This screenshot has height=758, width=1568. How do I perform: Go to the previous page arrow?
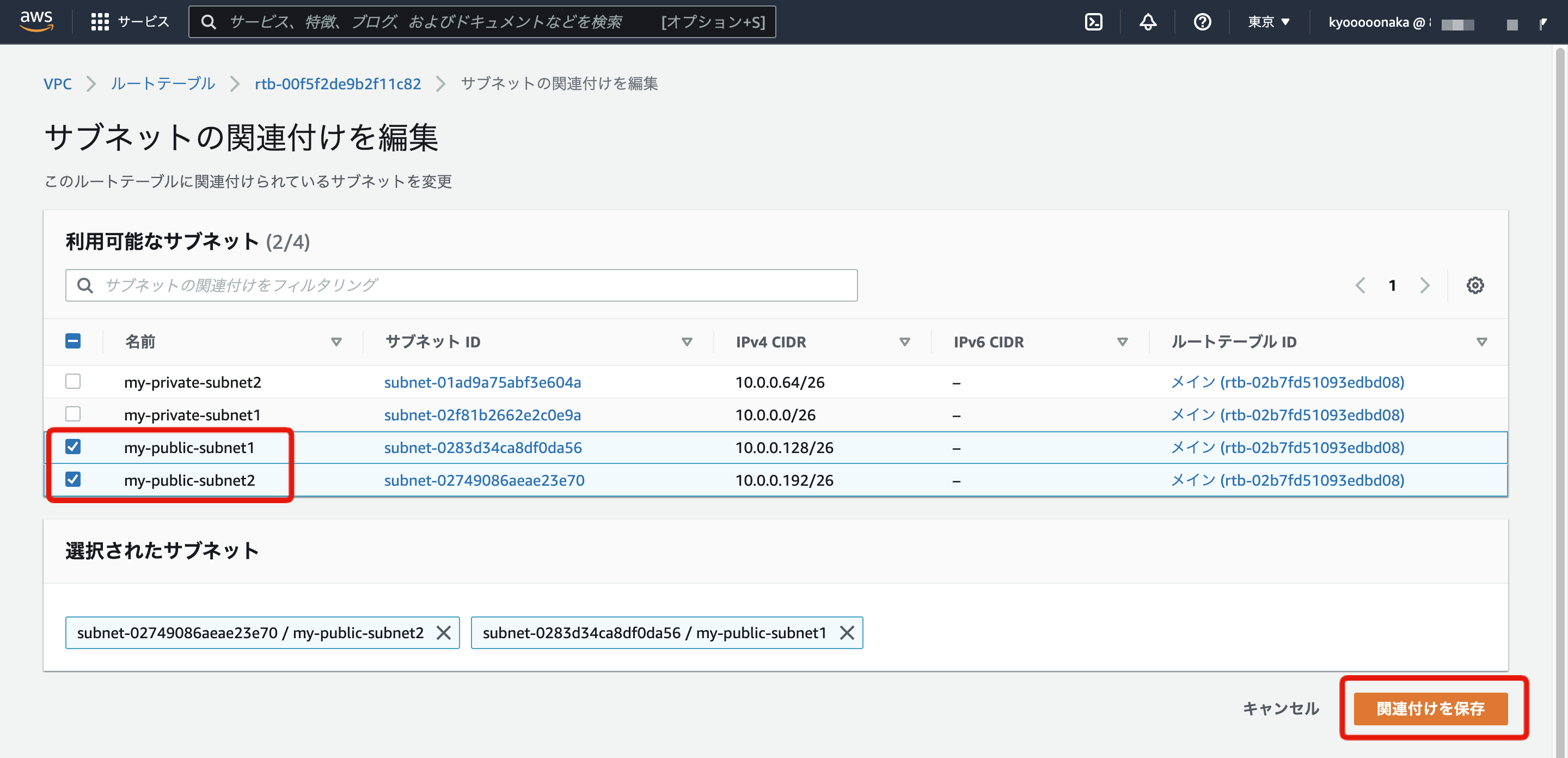(x=1361, y=285)
